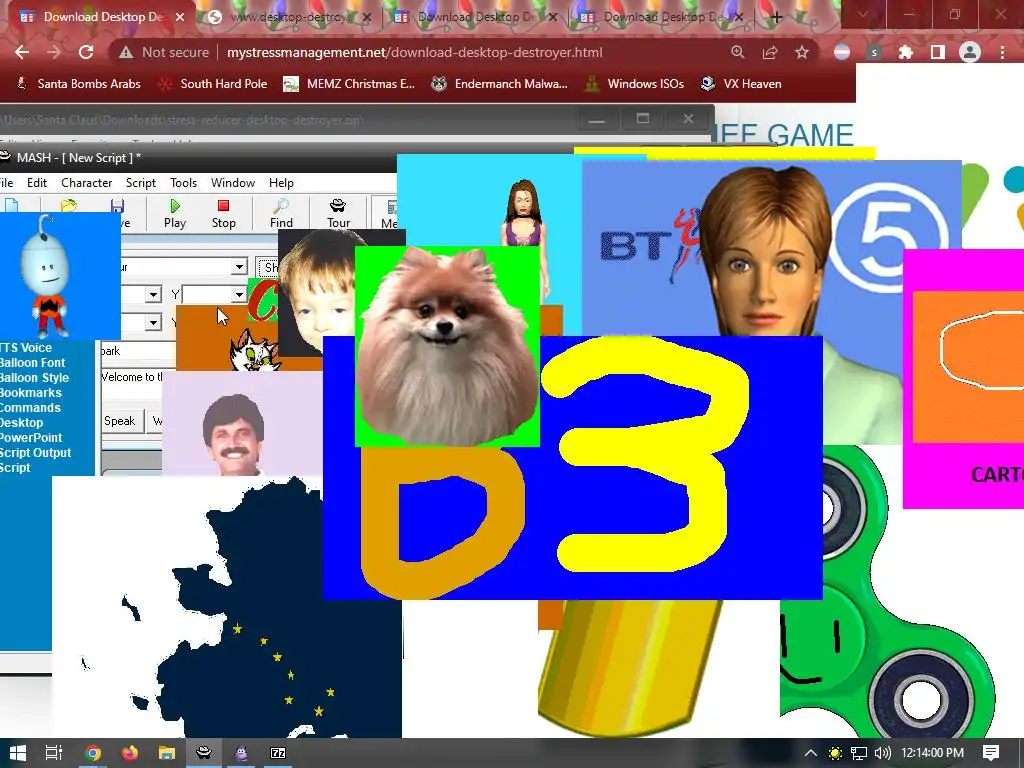
Task: Select PowerPoint in MASH list
Action: click(31, 438)
